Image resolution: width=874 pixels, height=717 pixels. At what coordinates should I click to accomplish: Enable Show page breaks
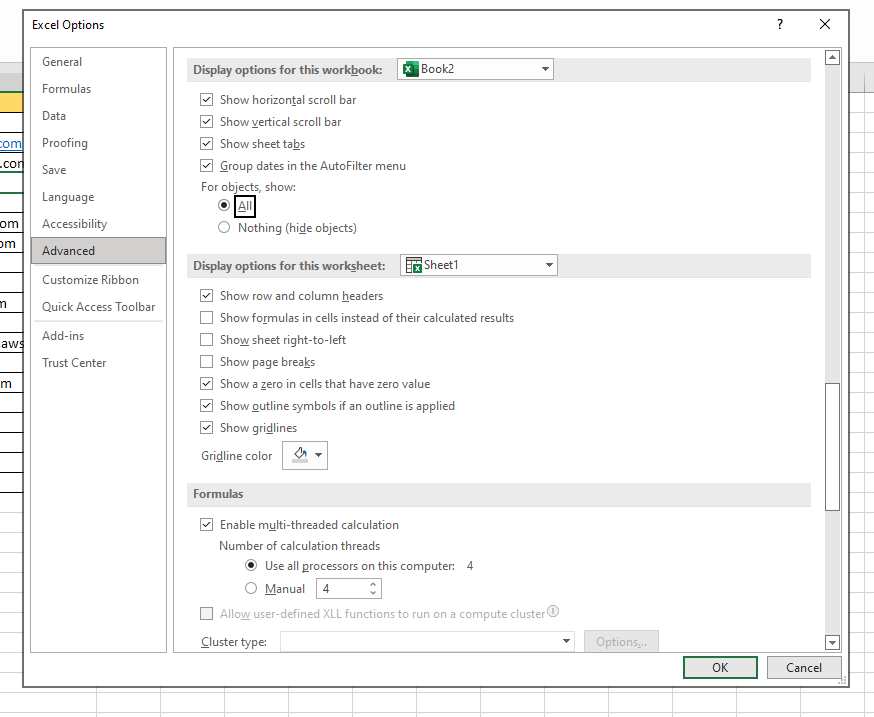click(x=206, y=361)
